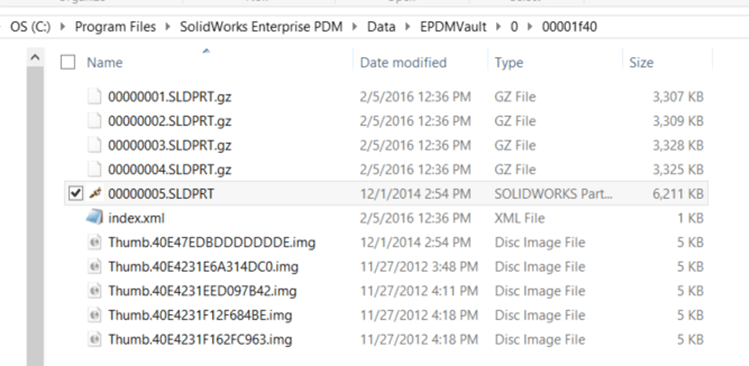
Task: Click the Thumb.40E4231F162FC963.img disc icon
Action: (95, 340)
